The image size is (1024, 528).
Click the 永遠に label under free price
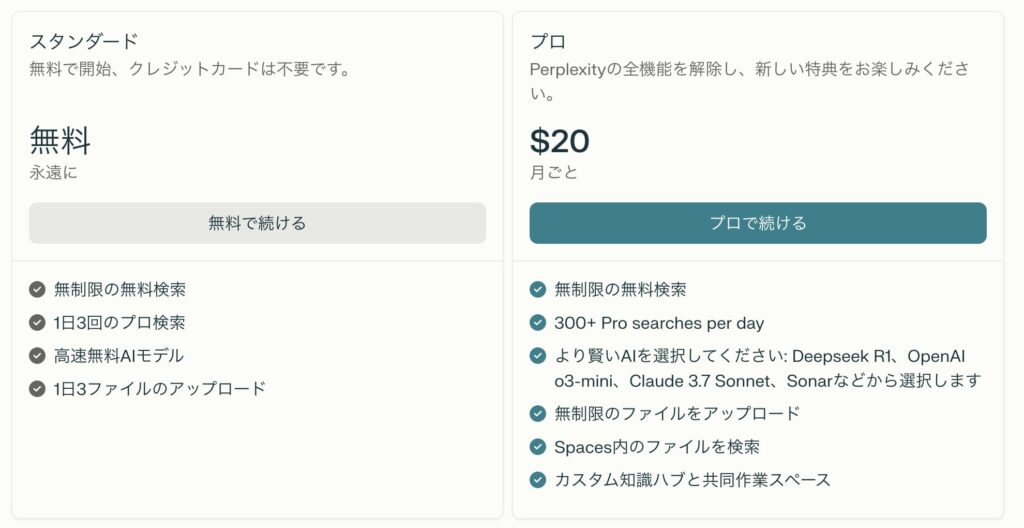coord(54,173)
